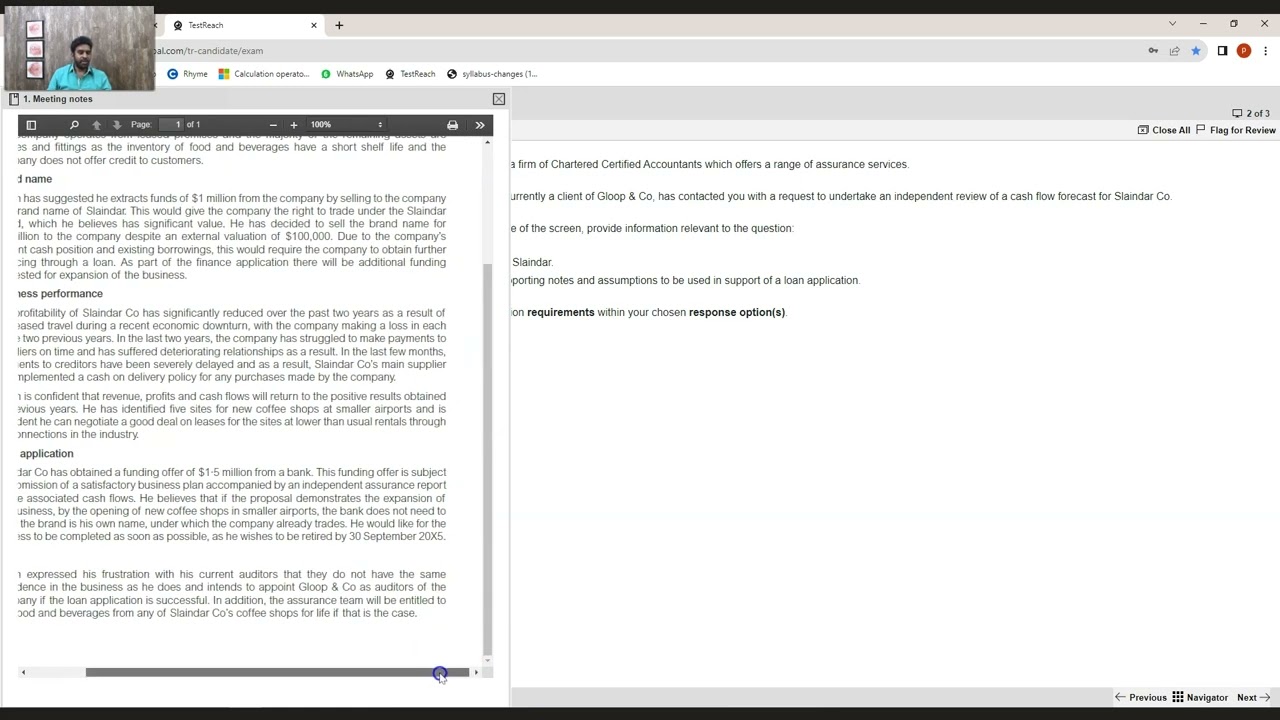
Task: Open the WhatsApp bookmark
Action: click(347, 74)
